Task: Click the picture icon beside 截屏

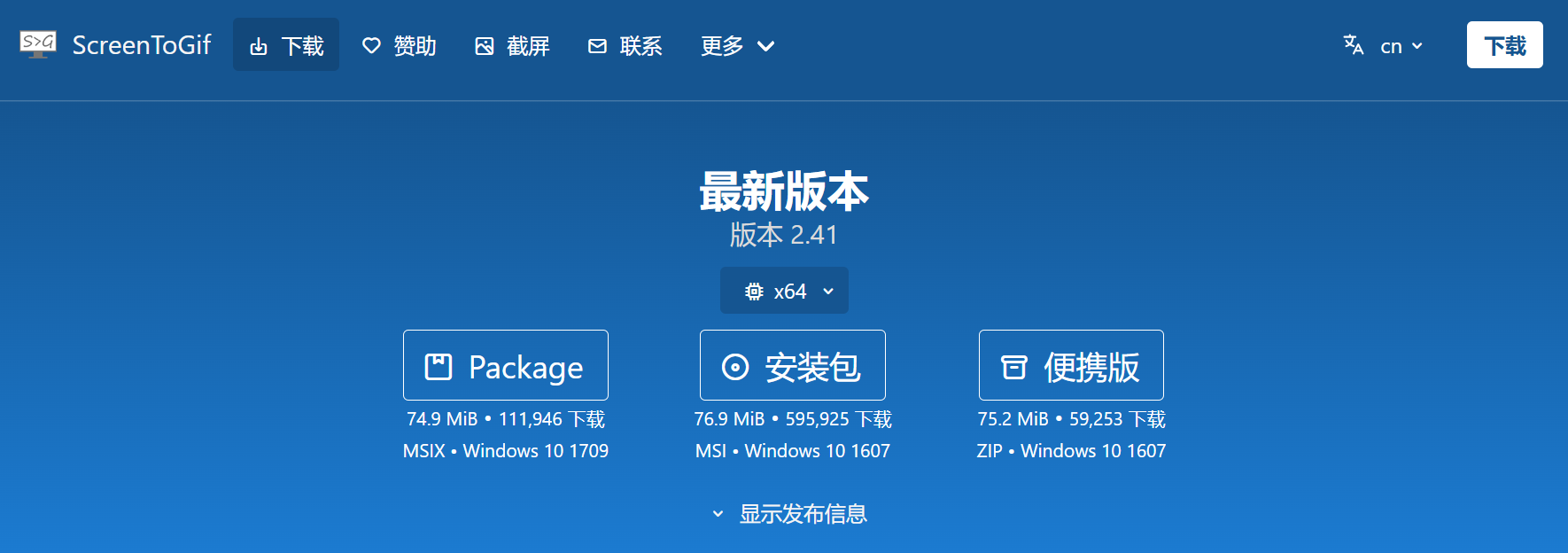Action: [485, 46]
